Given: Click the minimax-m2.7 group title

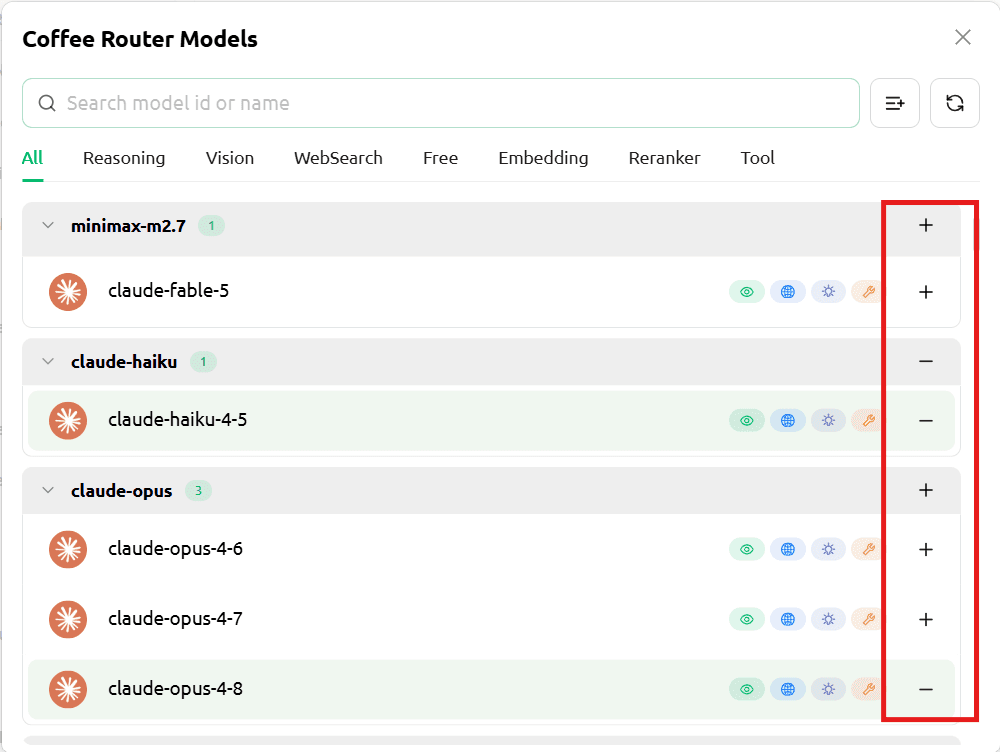Looking at the screenshot, I should click(128, 226).
